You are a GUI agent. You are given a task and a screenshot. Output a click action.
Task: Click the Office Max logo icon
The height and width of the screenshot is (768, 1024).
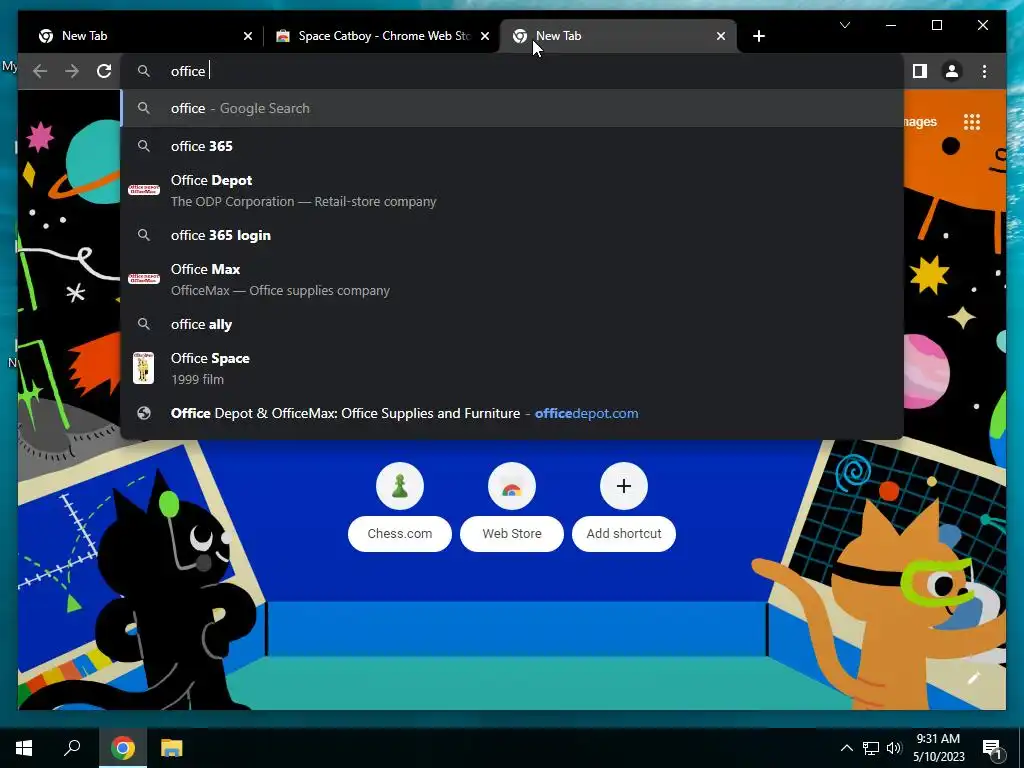(144, 279)
